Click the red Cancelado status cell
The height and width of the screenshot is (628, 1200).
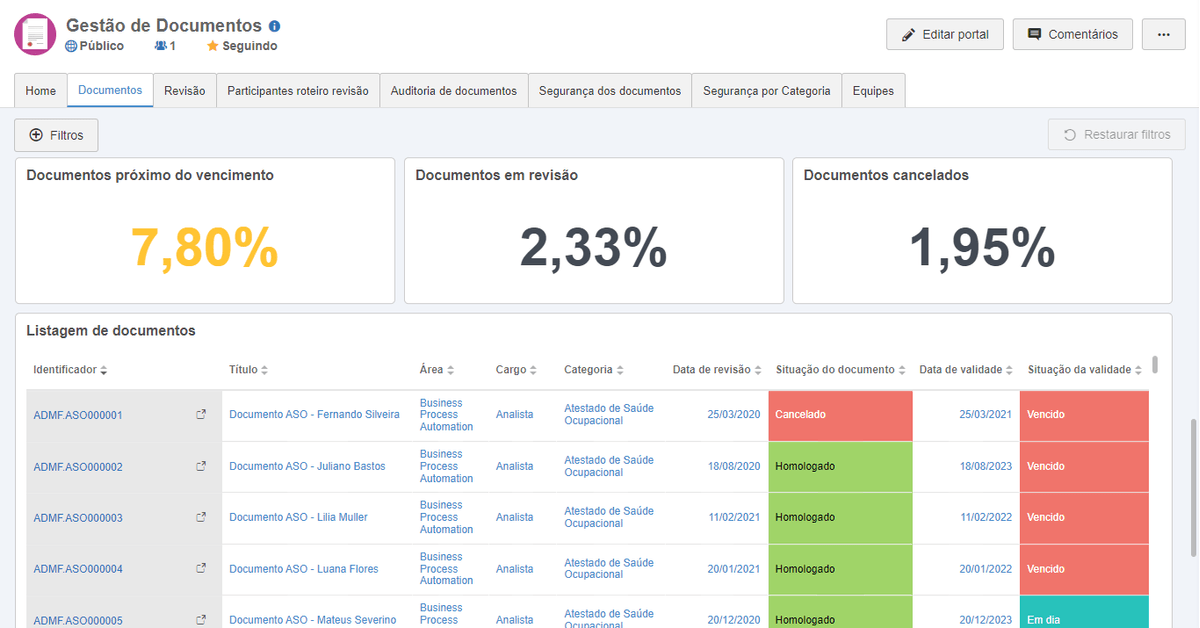coord(840,415)
